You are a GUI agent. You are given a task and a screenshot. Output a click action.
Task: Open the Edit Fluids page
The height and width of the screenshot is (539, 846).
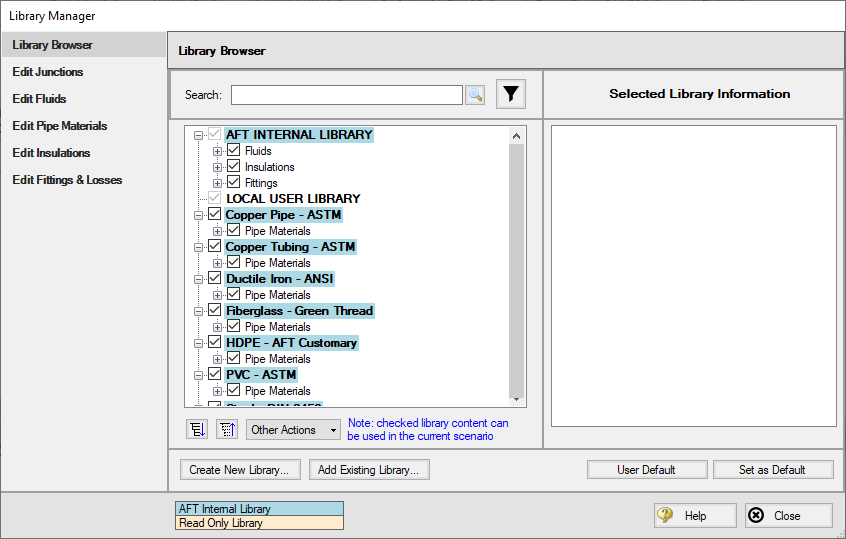coord(39,99)
